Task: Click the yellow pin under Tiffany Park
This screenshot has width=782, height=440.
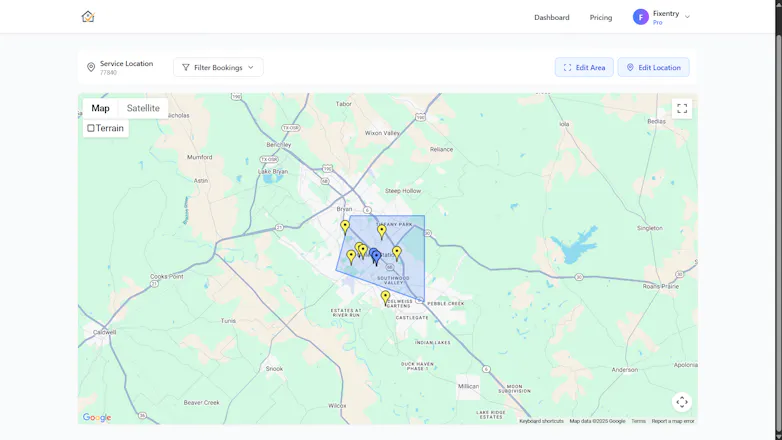Action: coord(382,231)
